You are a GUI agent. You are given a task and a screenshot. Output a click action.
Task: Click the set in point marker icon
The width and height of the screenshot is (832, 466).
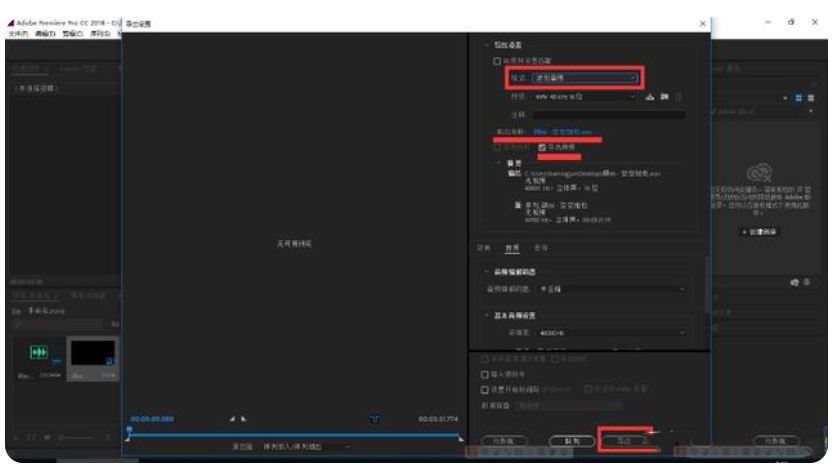tap(231, 419)
